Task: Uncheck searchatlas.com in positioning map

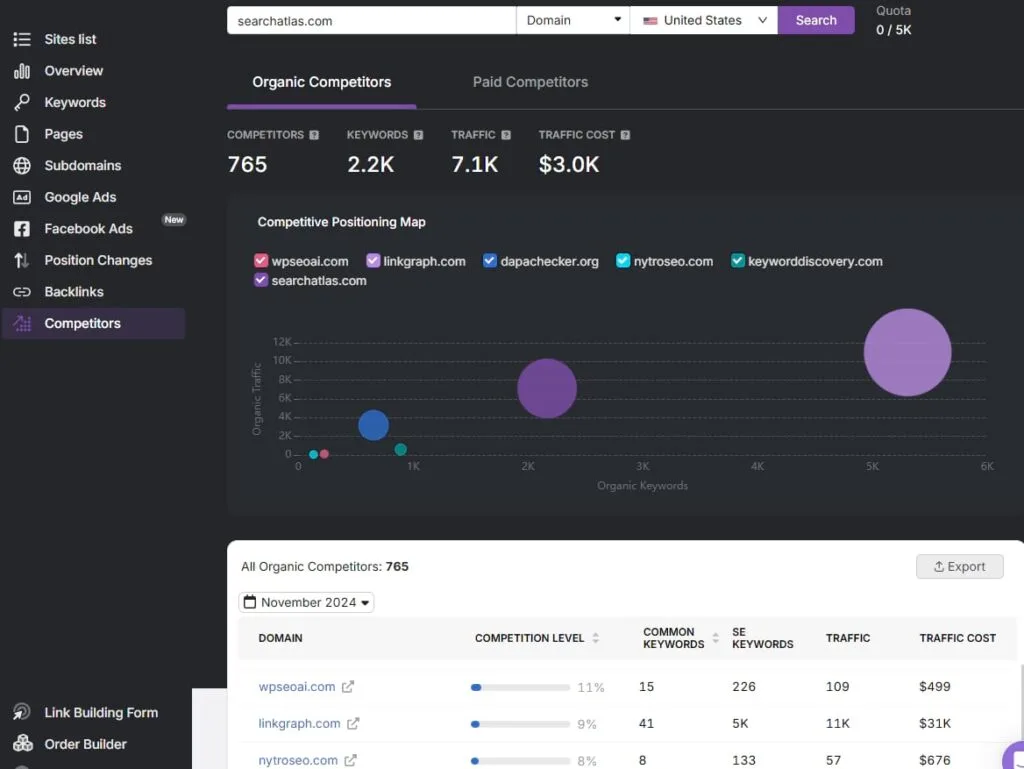Action: [x=261, y=280]
